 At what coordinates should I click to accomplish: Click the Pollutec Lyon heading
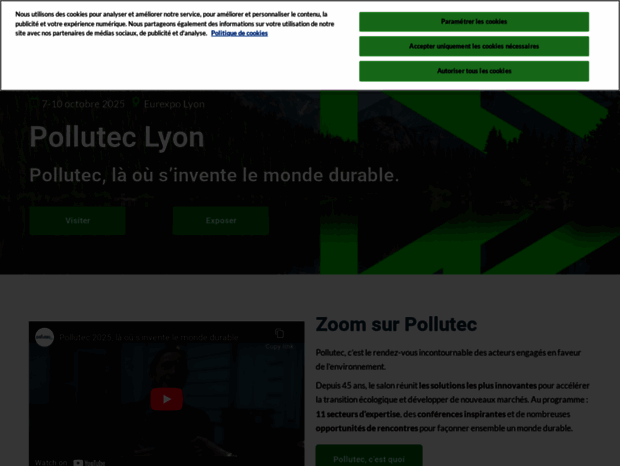click(x=117, y=137)
